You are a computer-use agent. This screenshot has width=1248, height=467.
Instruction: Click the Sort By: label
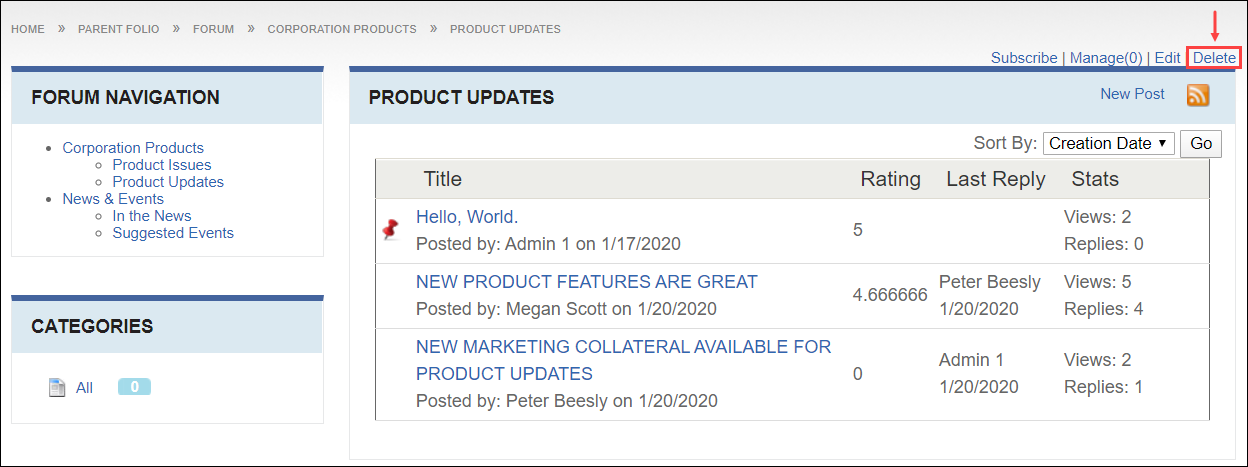(x=1005, y=143)
